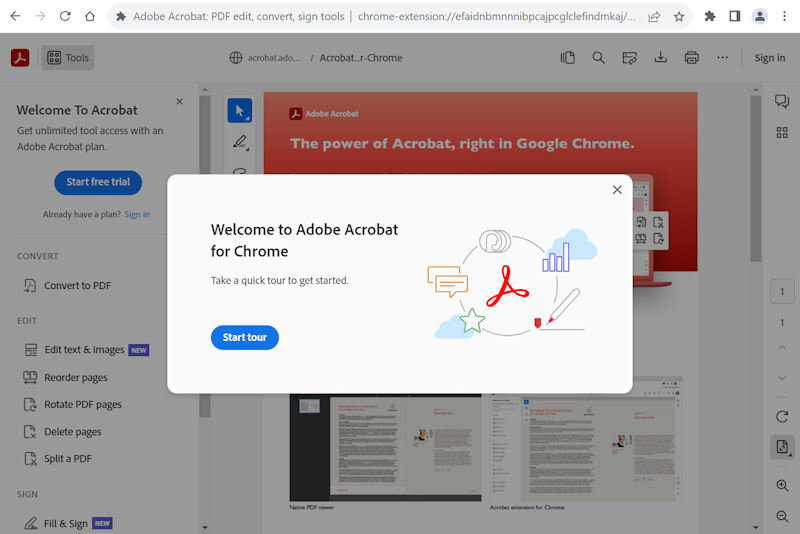
Task: Go to the Chrome home page
Action: (90, 16)
